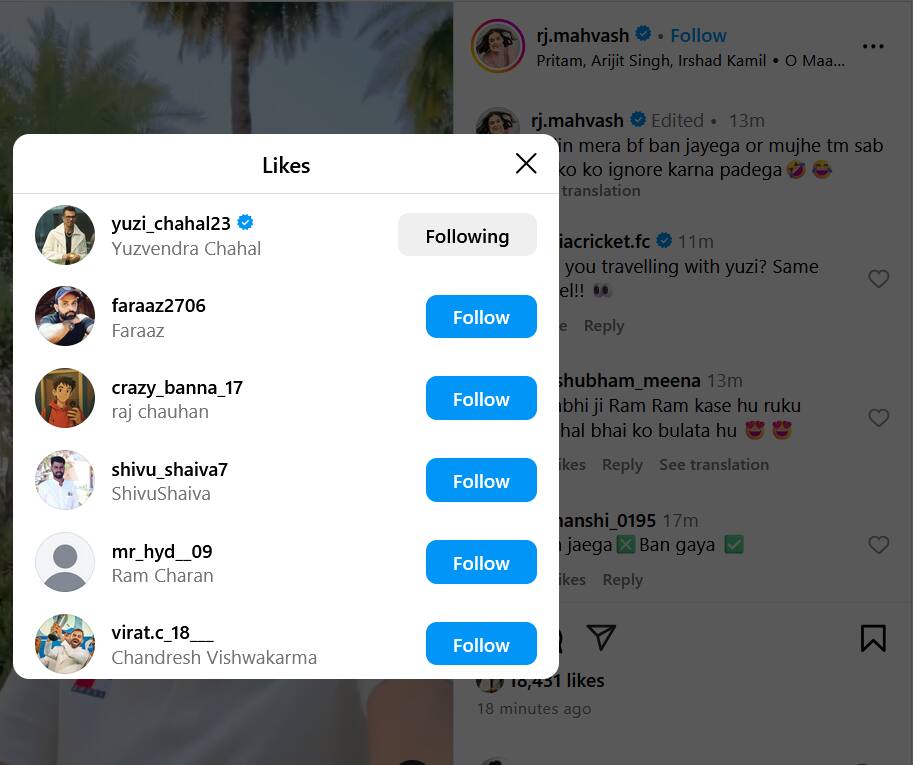Viewport: 913px width, 765px height.
Task: Follow crazy_banna_17 from likes list
Action: (481, 399)
